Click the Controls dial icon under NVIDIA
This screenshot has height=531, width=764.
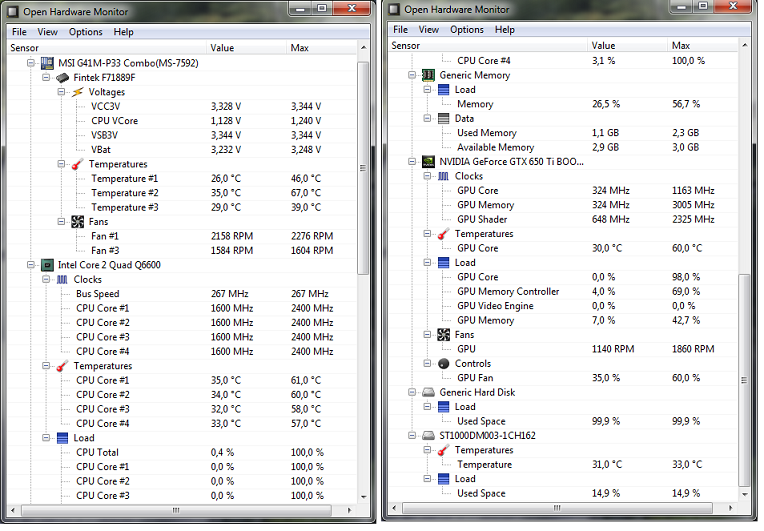coord(443,363)
